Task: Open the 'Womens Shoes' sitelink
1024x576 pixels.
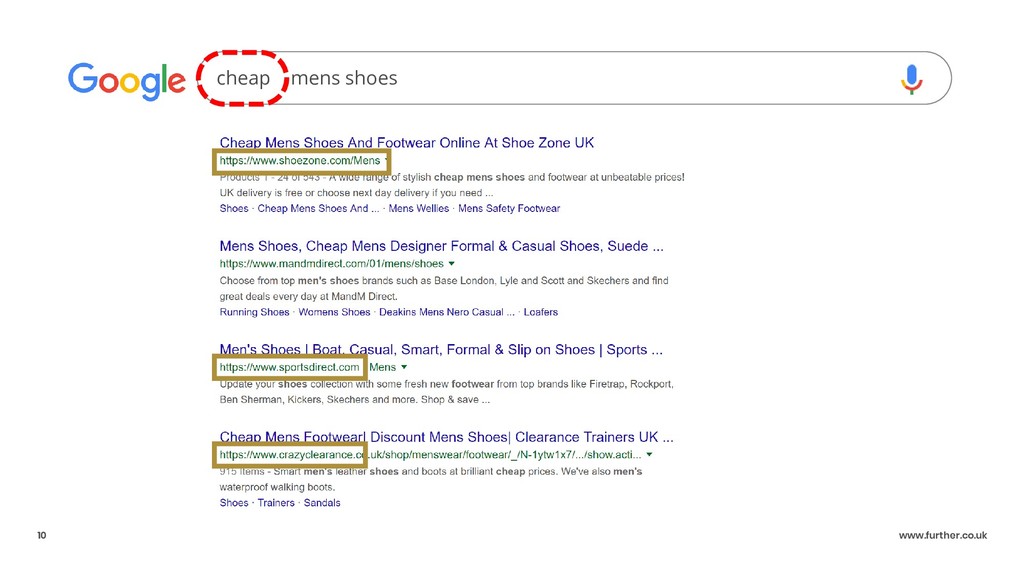Action: (x=334, y=312)
